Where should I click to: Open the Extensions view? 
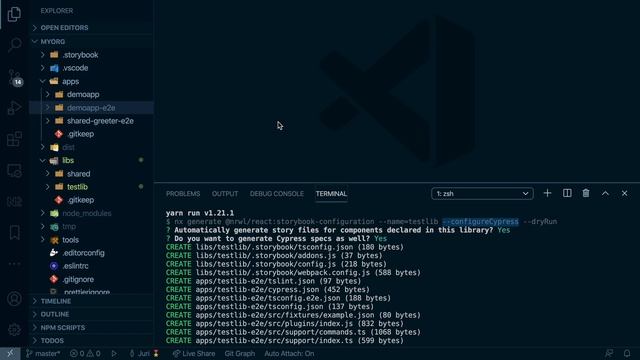pyautogui.click(x=14, y=139)
